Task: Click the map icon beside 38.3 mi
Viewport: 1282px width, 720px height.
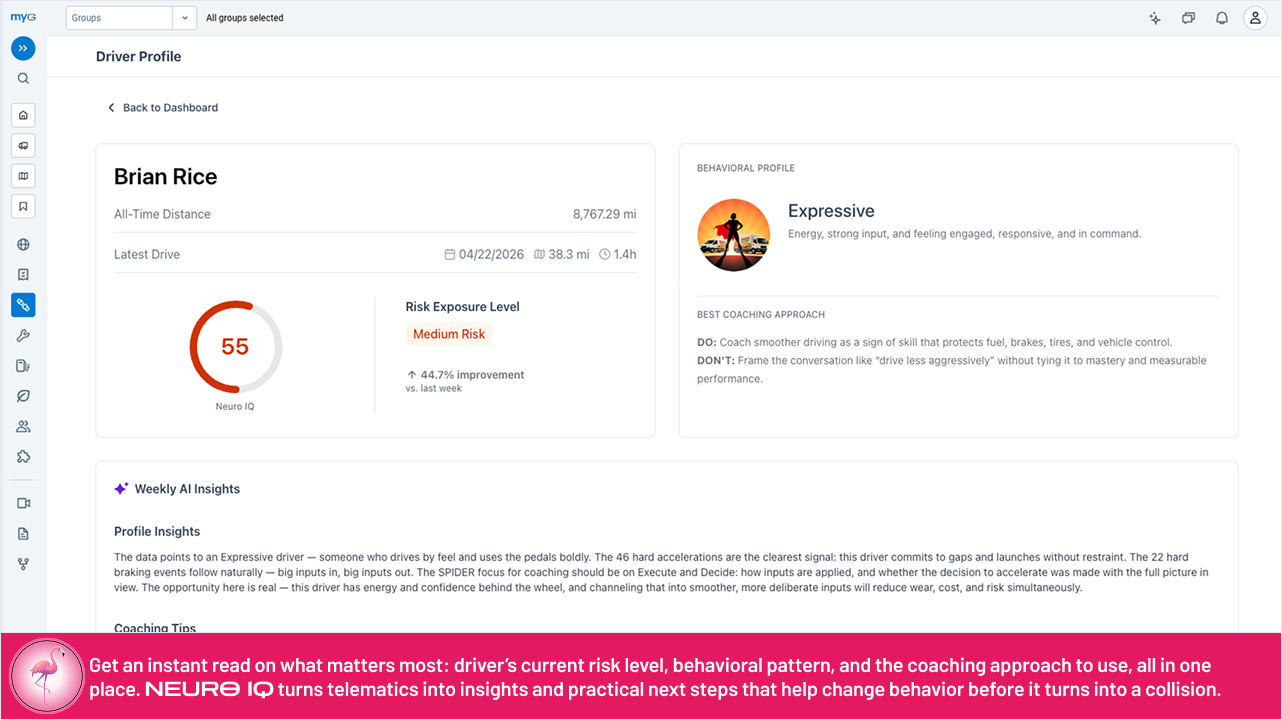Action: [539, 255]
